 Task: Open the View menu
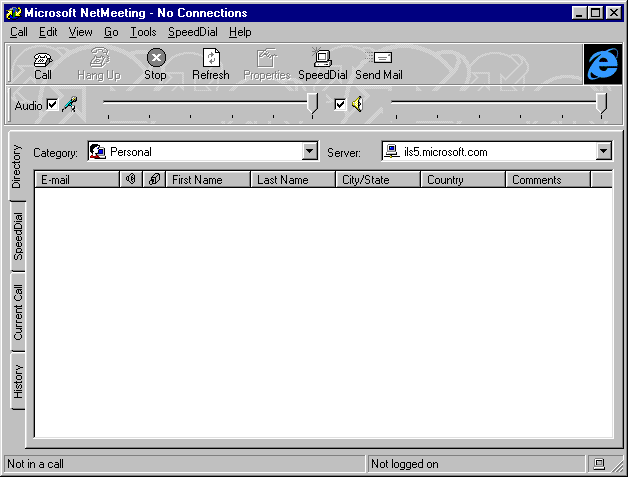click(80, 32)
